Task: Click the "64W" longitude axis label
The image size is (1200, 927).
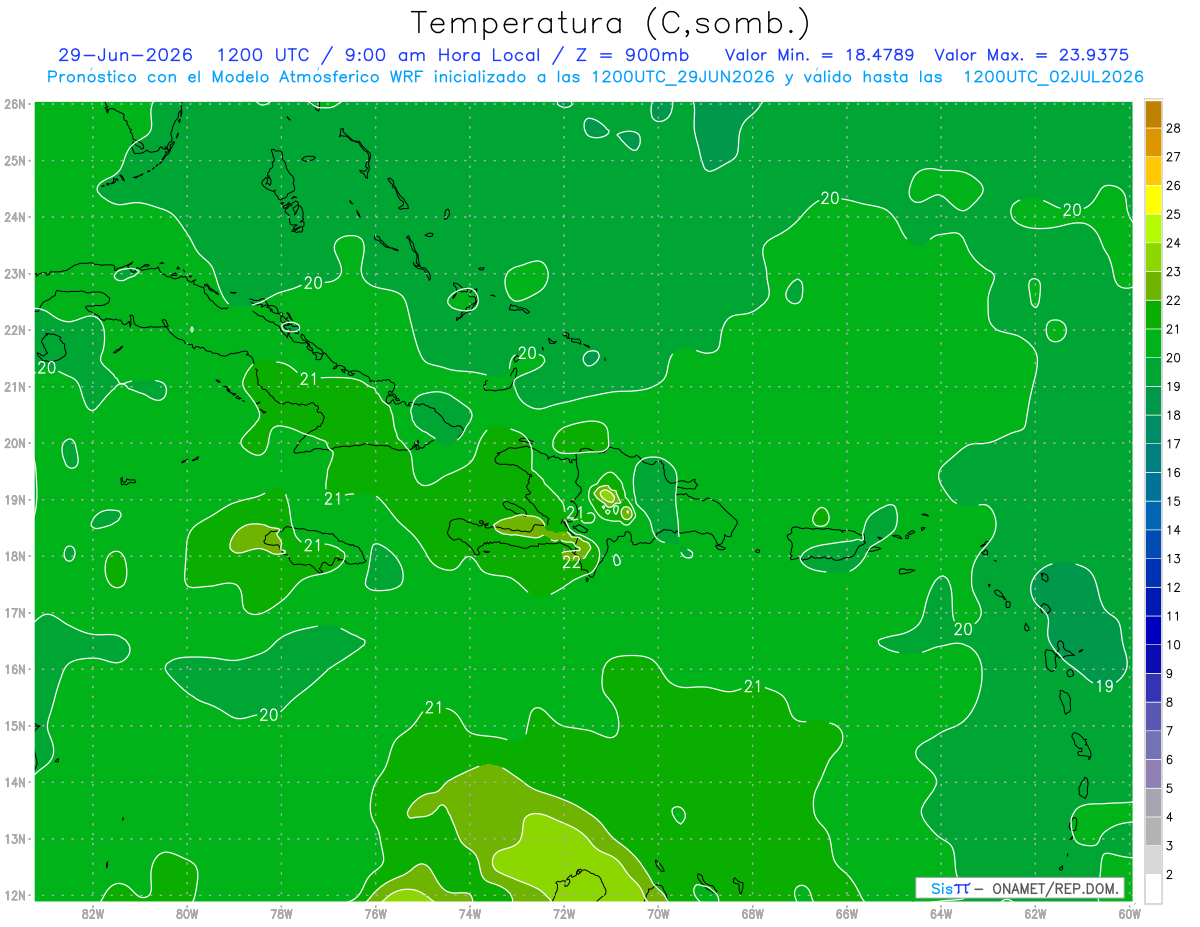Action: point(941,913)
